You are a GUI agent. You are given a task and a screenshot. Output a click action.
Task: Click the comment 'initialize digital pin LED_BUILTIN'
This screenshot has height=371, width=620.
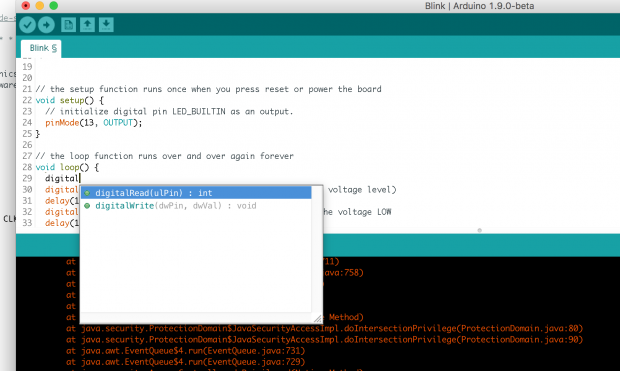pos(169,112)
